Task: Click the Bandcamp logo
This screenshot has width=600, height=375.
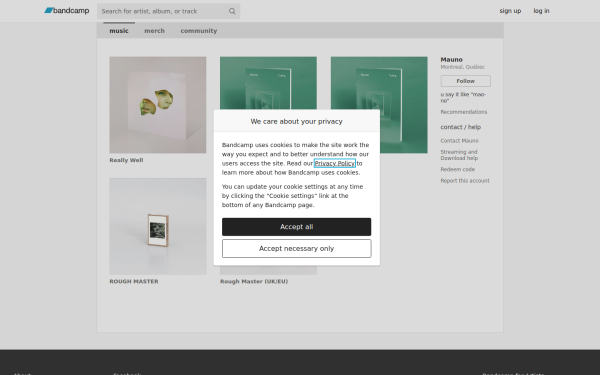Action: [67, 11]
